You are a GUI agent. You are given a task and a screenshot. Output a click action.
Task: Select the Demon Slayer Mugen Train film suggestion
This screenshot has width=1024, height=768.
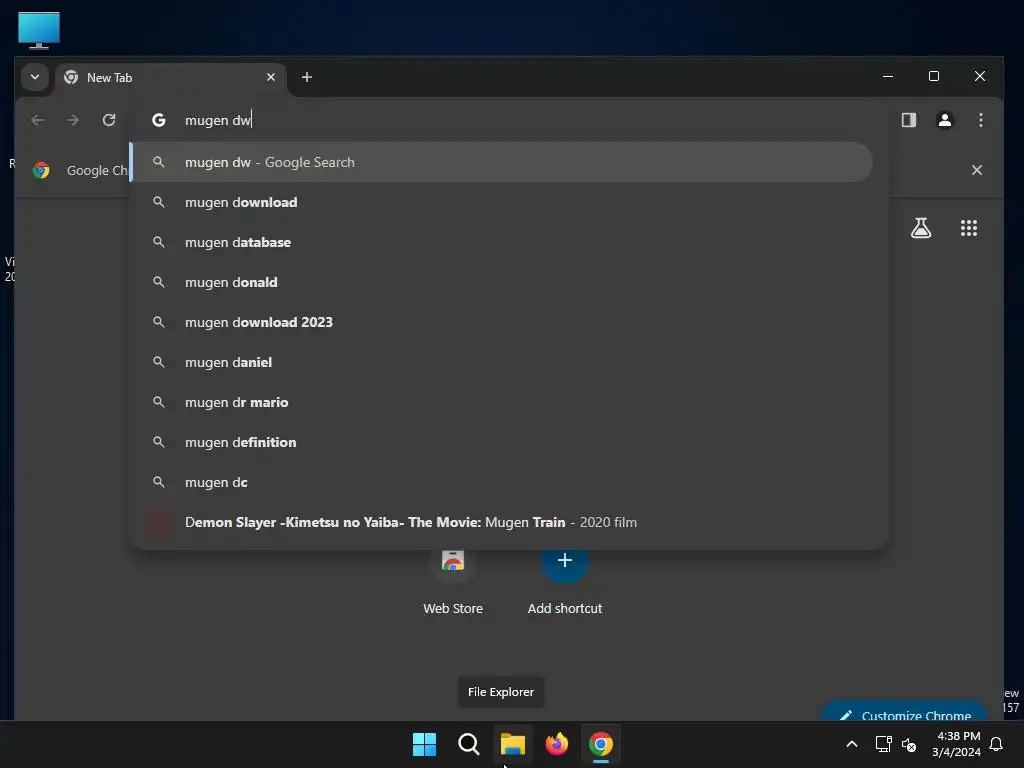[501, 522]
